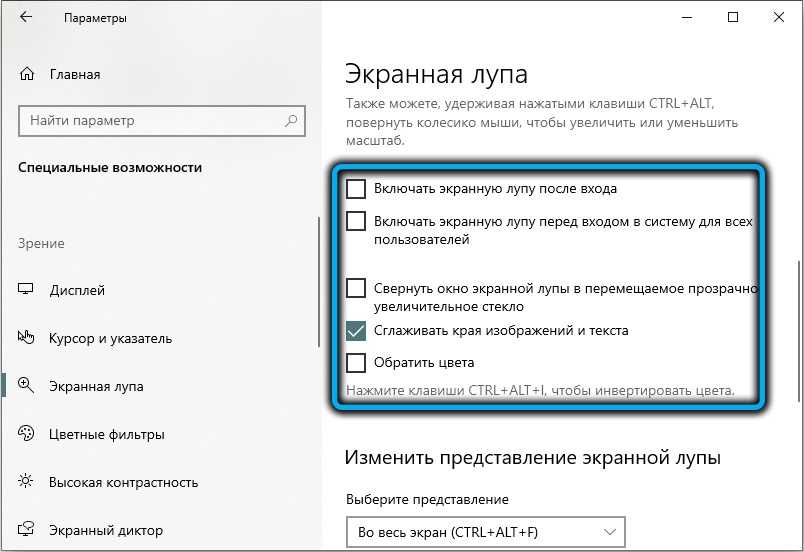Click the Экранная лупа magnifier icon
Image resolution: width=804 pixels, height=552 pixels.
click(x=27, y=386)
